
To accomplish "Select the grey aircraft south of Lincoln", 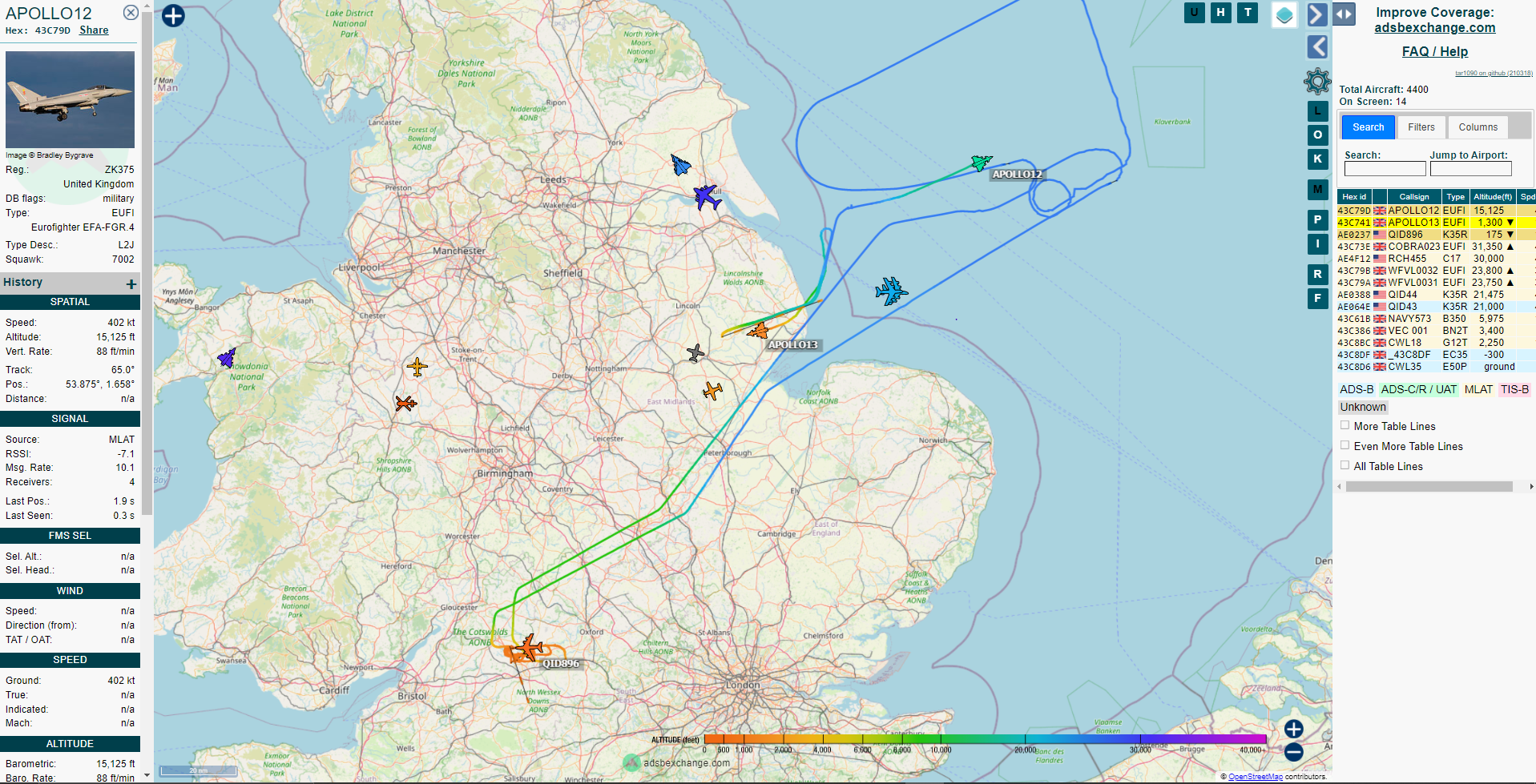I will pos(695,352).
